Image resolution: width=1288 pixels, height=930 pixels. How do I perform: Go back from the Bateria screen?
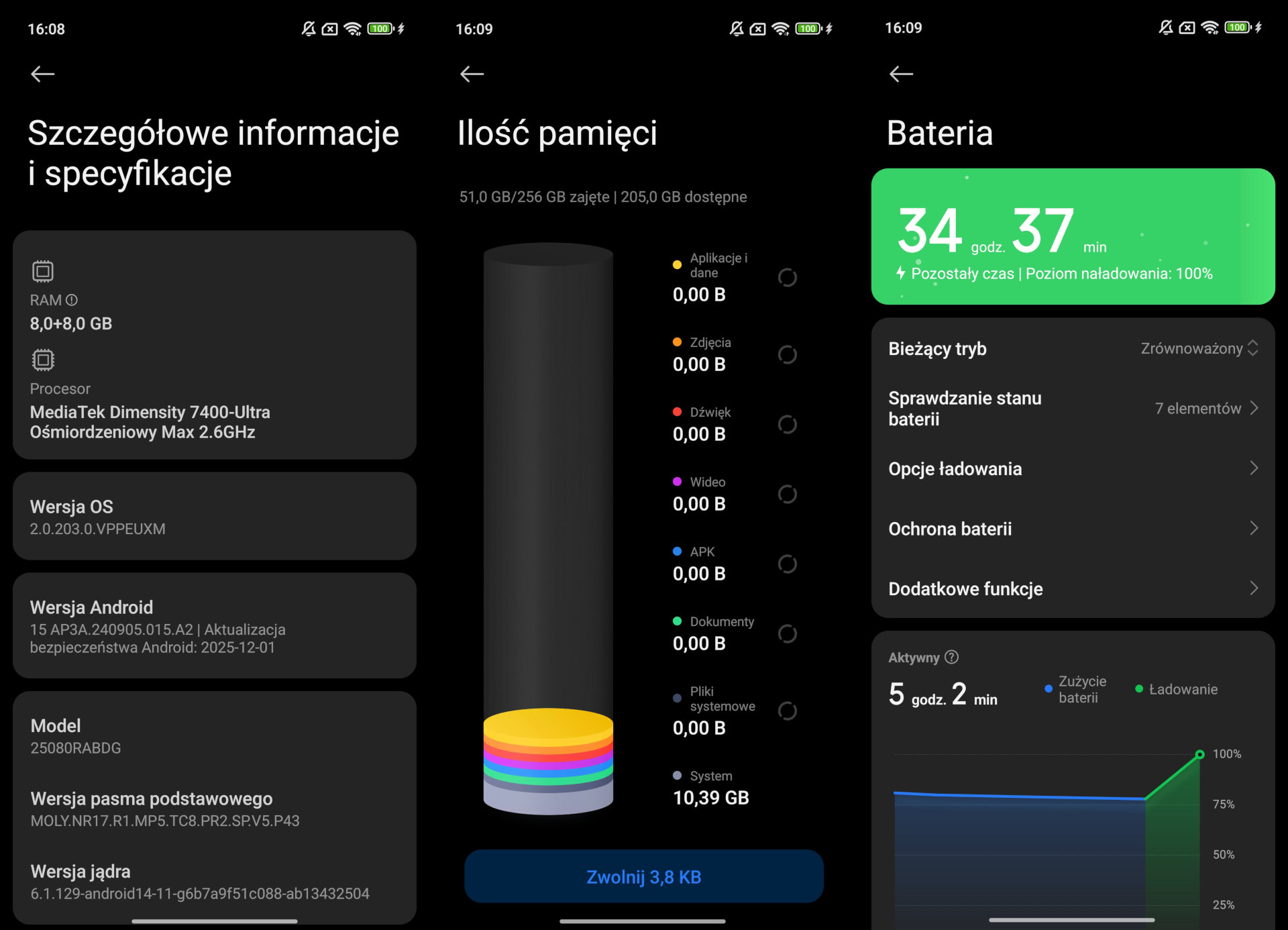[x=901, y=74]
